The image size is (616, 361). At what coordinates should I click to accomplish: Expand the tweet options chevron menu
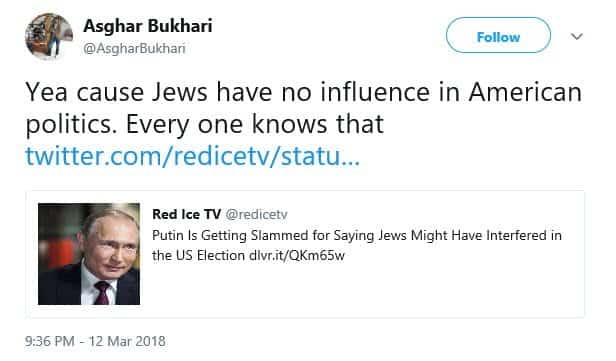576,37
